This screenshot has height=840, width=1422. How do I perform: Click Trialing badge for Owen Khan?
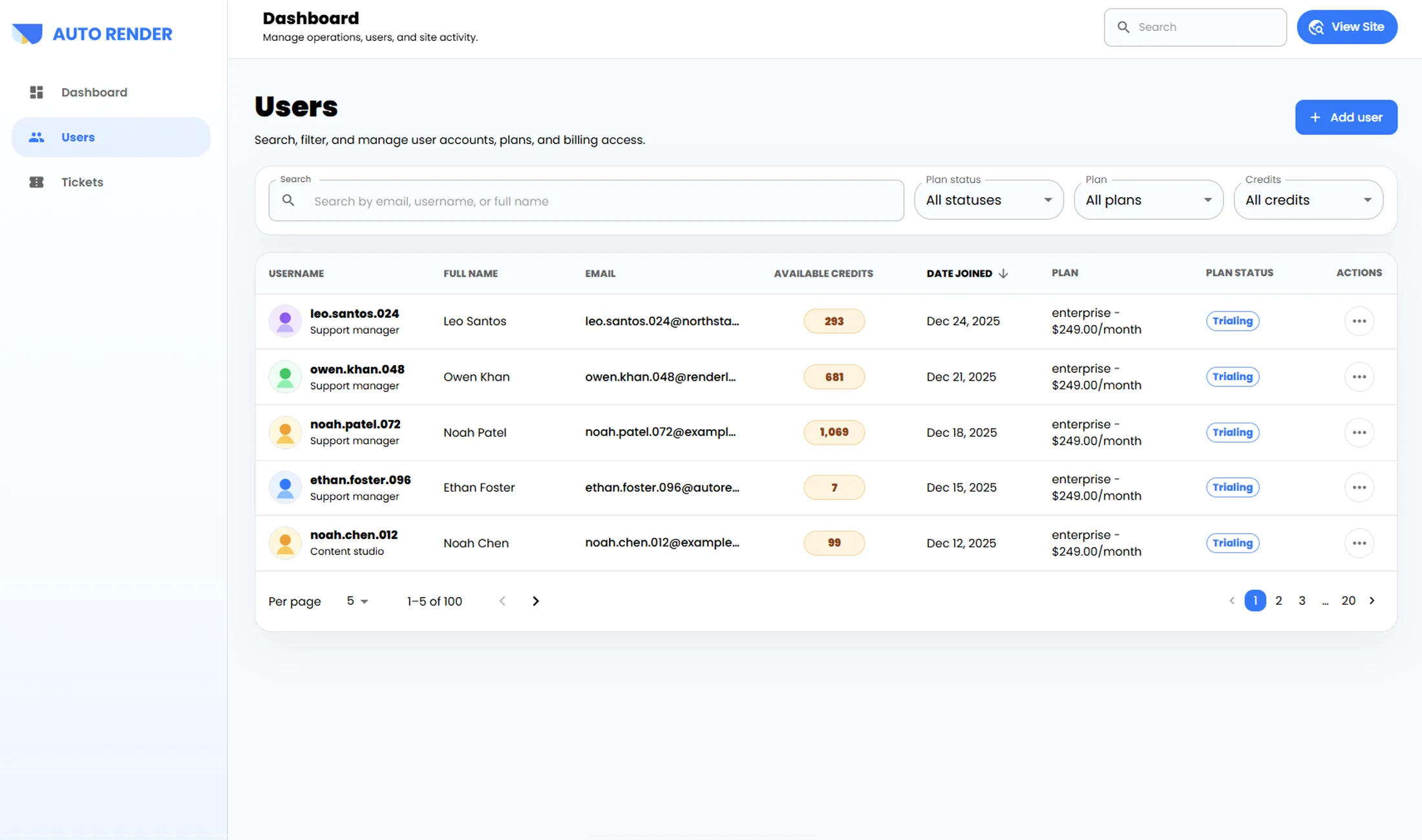pos(1232,377)
